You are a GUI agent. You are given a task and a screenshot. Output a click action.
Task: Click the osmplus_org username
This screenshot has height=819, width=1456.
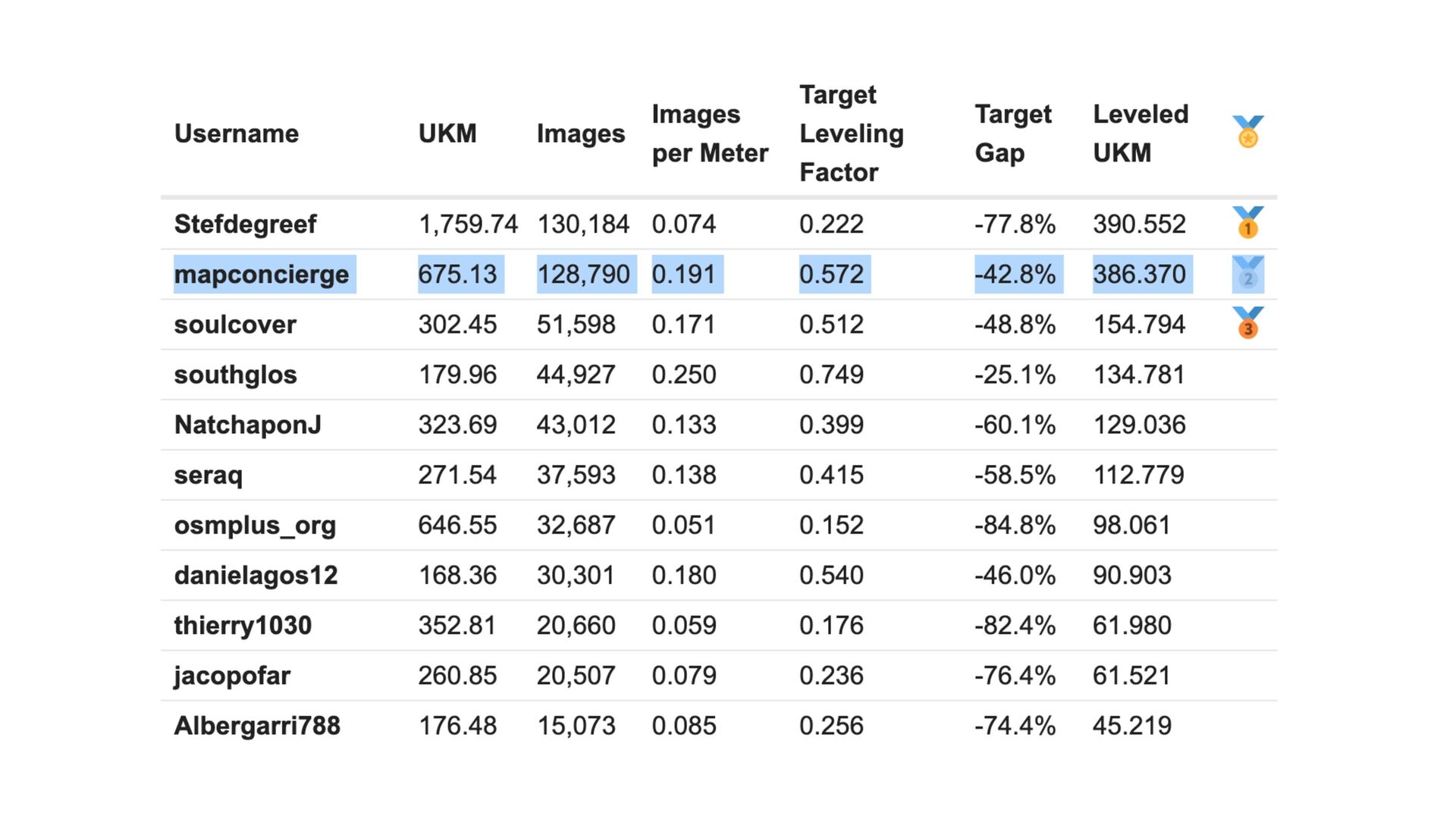255,525
